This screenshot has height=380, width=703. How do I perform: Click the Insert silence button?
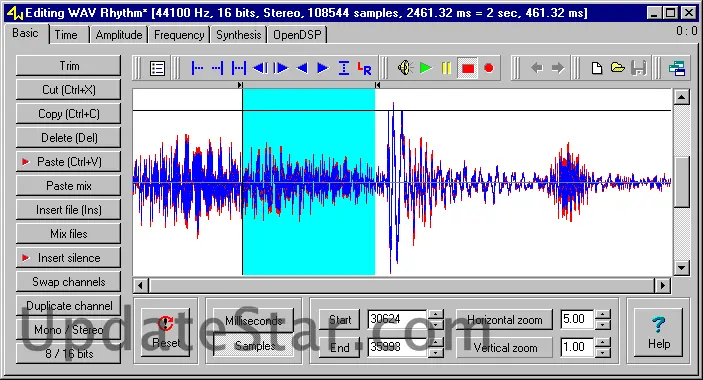click(x=69, y=258)
